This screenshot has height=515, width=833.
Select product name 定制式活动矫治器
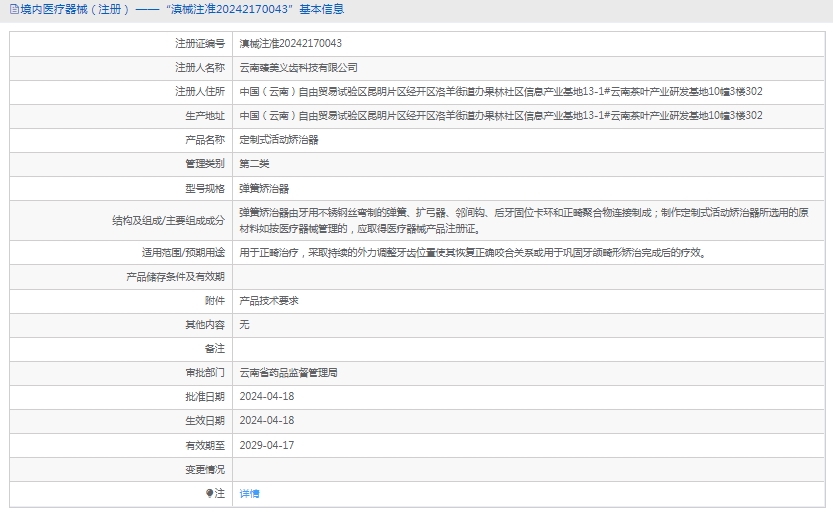pos(278,140)
